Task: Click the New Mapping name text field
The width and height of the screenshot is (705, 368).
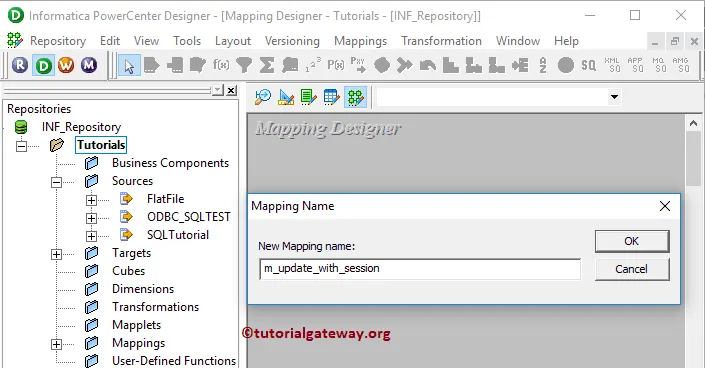Action: click(420, 269)
